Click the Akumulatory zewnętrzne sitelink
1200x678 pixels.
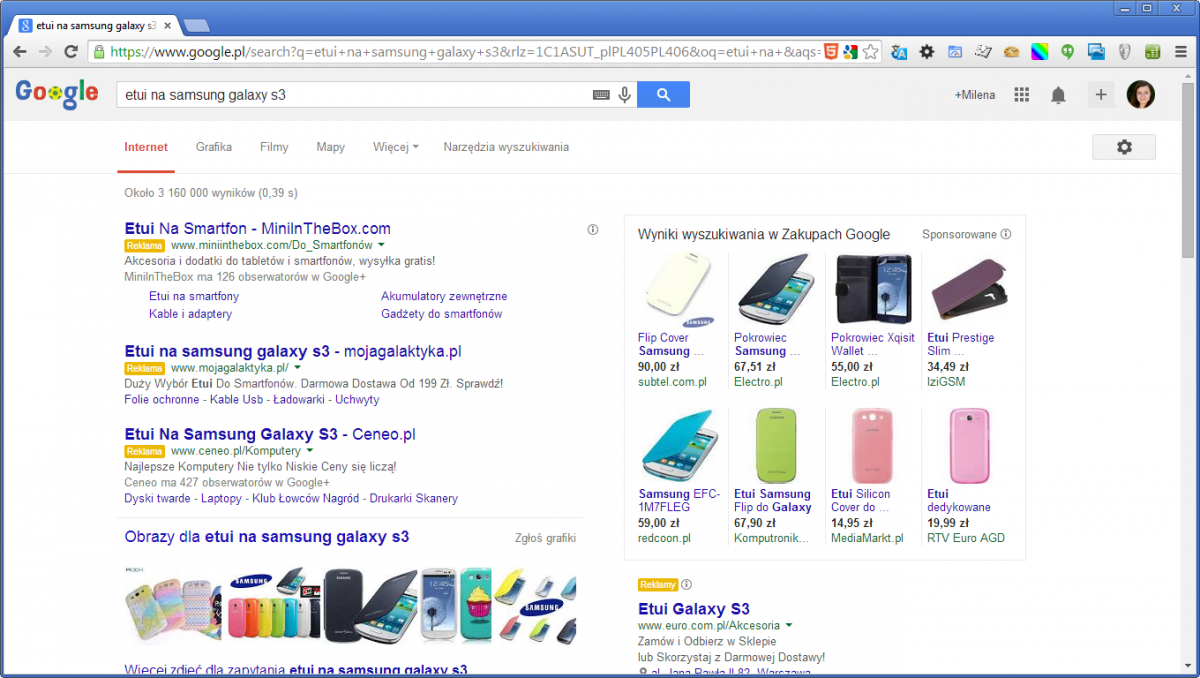coord(444,296)
